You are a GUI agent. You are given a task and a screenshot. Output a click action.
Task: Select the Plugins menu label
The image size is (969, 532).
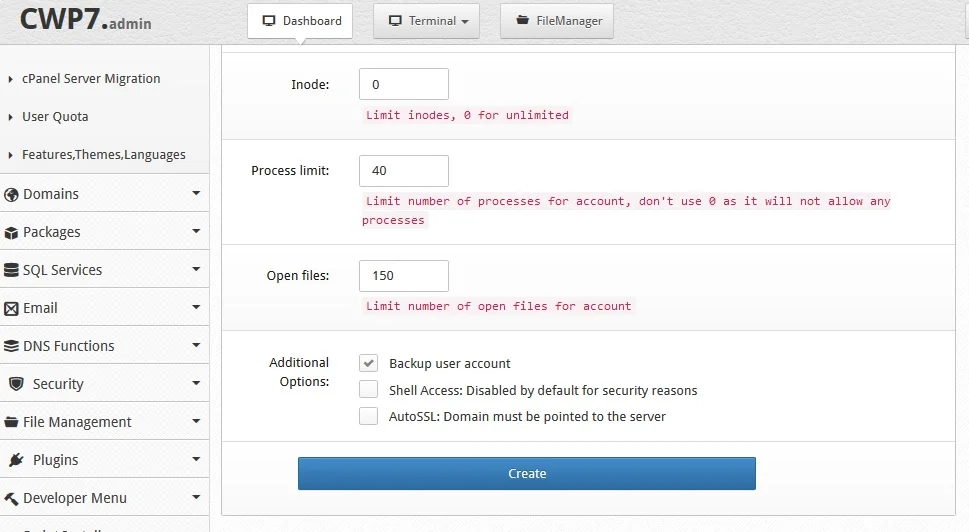pyautogui.click(x=56, y=460)
